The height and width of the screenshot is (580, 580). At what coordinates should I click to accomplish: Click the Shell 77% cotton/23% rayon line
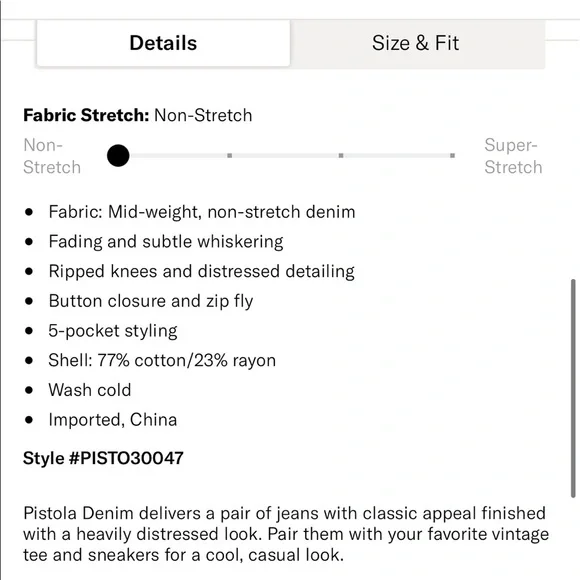[x=162, y=360]
